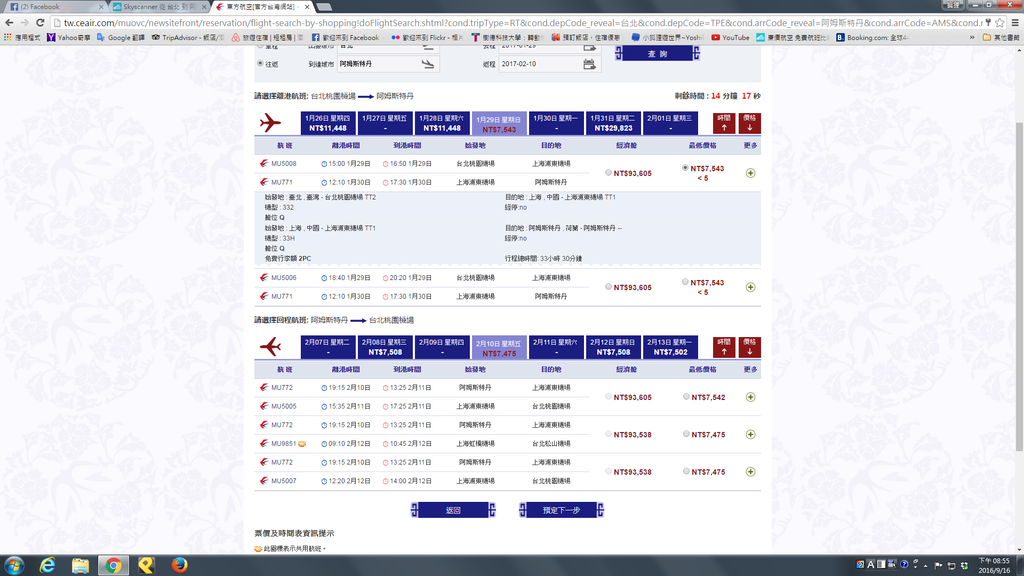The image size is (1024, 576).
Task: Select the NT$93,538 fare for the MU5007 return flight
Action: pyautogui.click(x=609, y=471)
